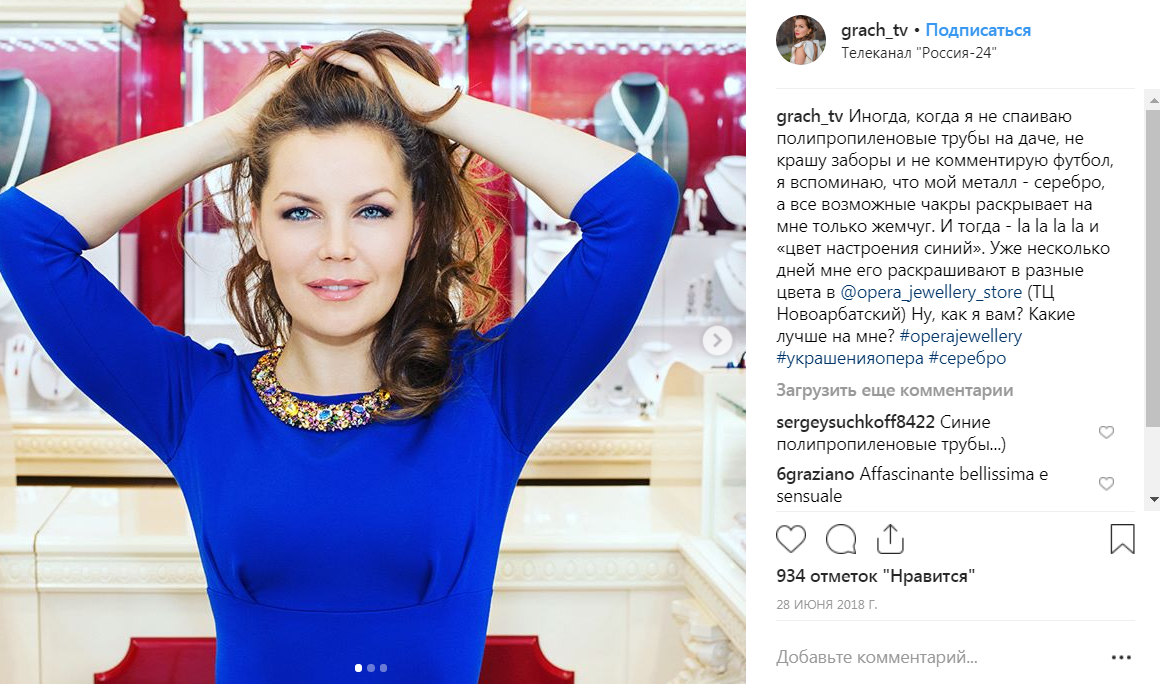
Task: Open the three-dots more options menu
Action: (x=1122, y=657)
